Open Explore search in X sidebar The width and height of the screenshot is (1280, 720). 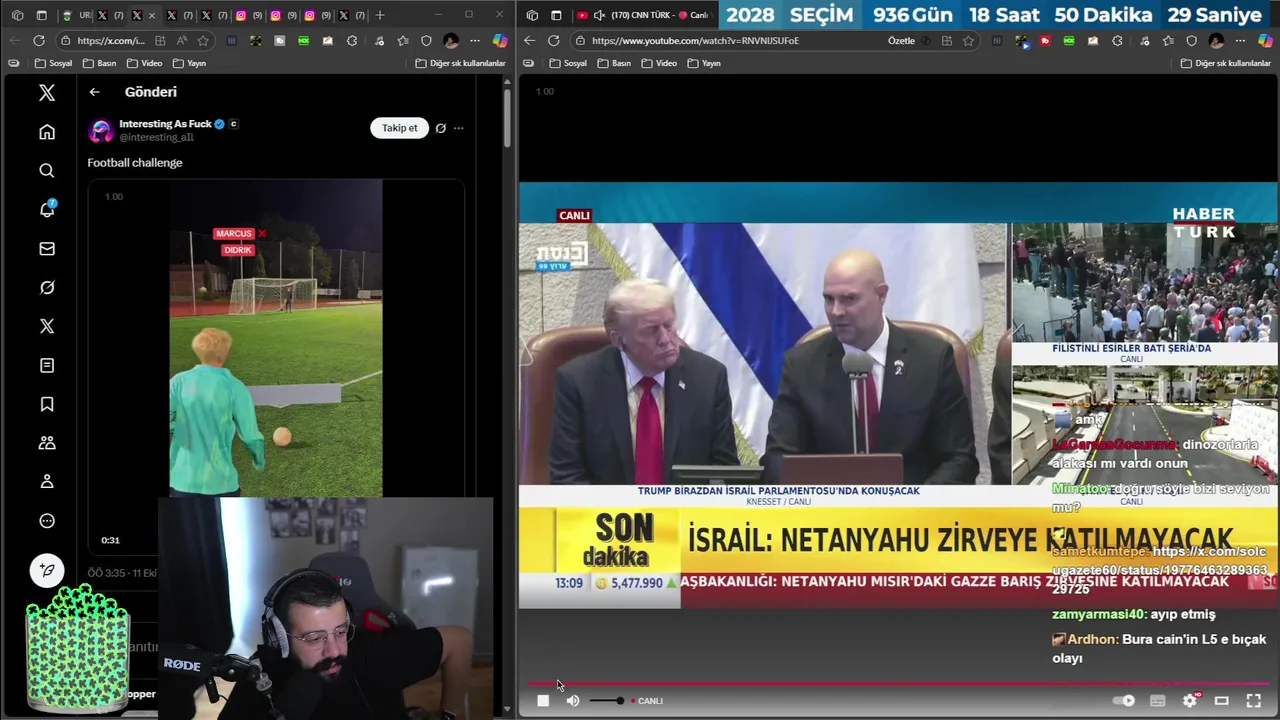point(47,171)
